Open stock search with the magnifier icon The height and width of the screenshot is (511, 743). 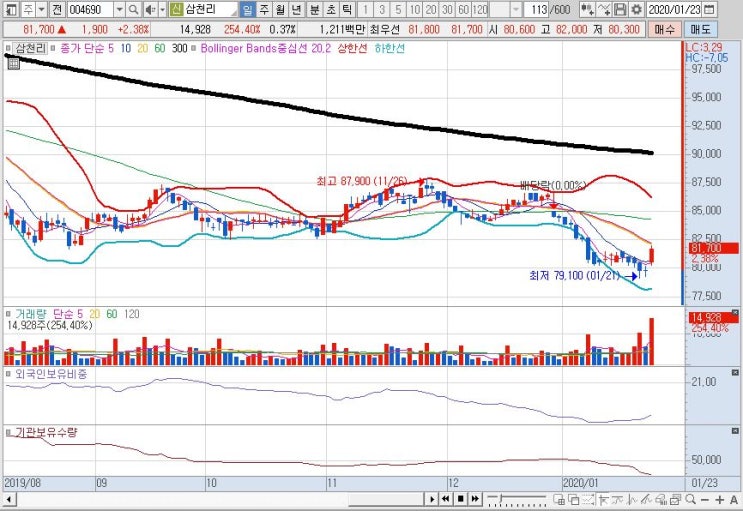pos(134,9)
